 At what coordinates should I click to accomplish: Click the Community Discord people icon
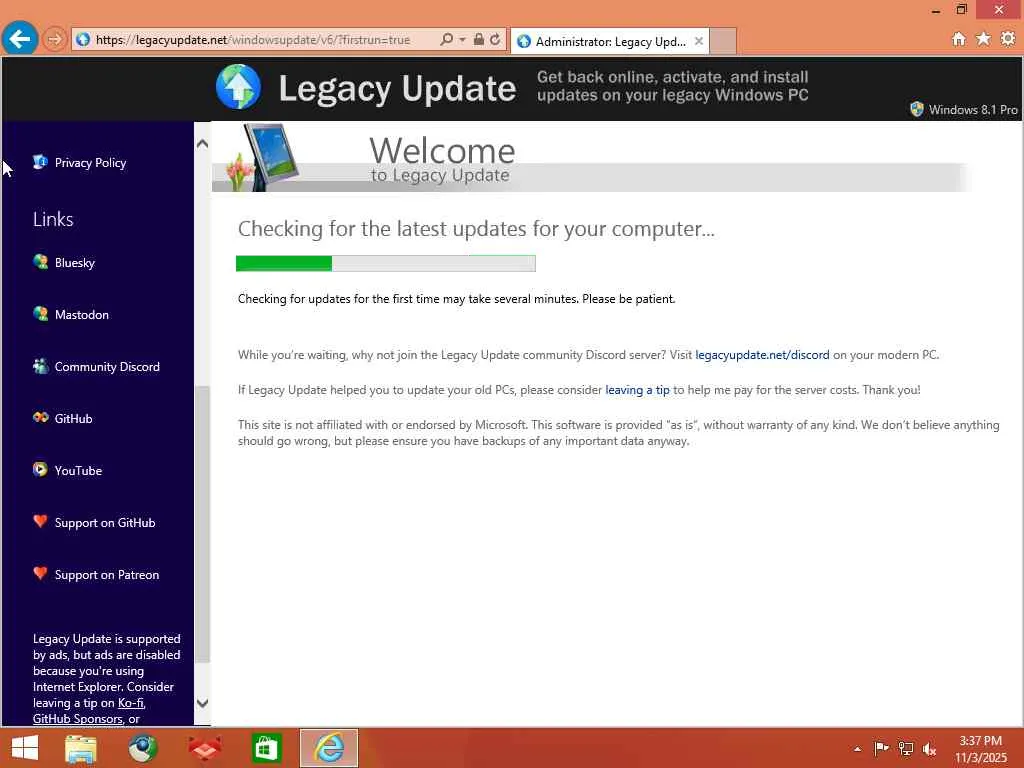[40, 366]
